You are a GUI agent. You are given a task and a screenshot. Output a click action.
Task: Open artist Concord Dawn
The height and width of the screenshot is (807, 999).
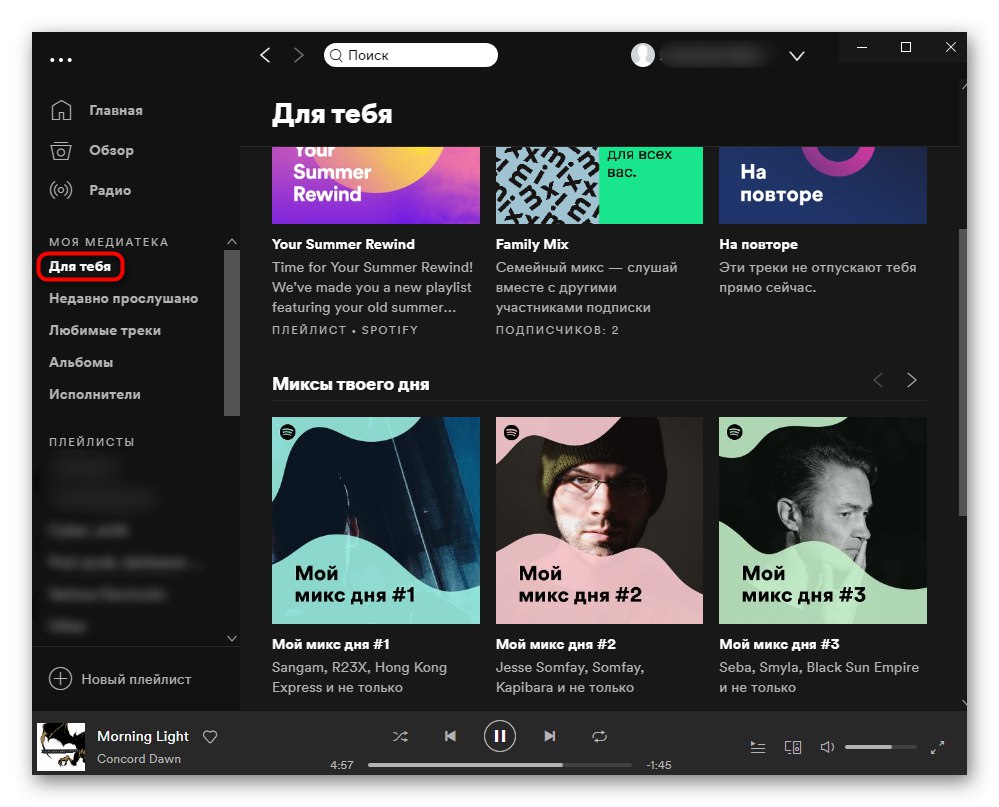pos(139,759)
